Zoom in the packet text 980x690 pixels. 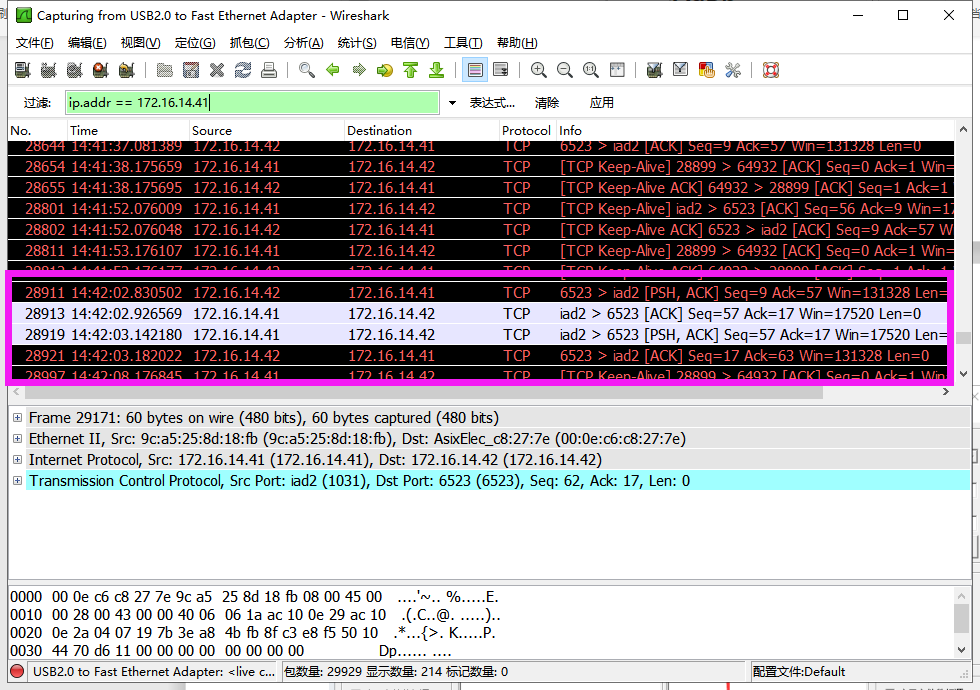click(539, 70)
